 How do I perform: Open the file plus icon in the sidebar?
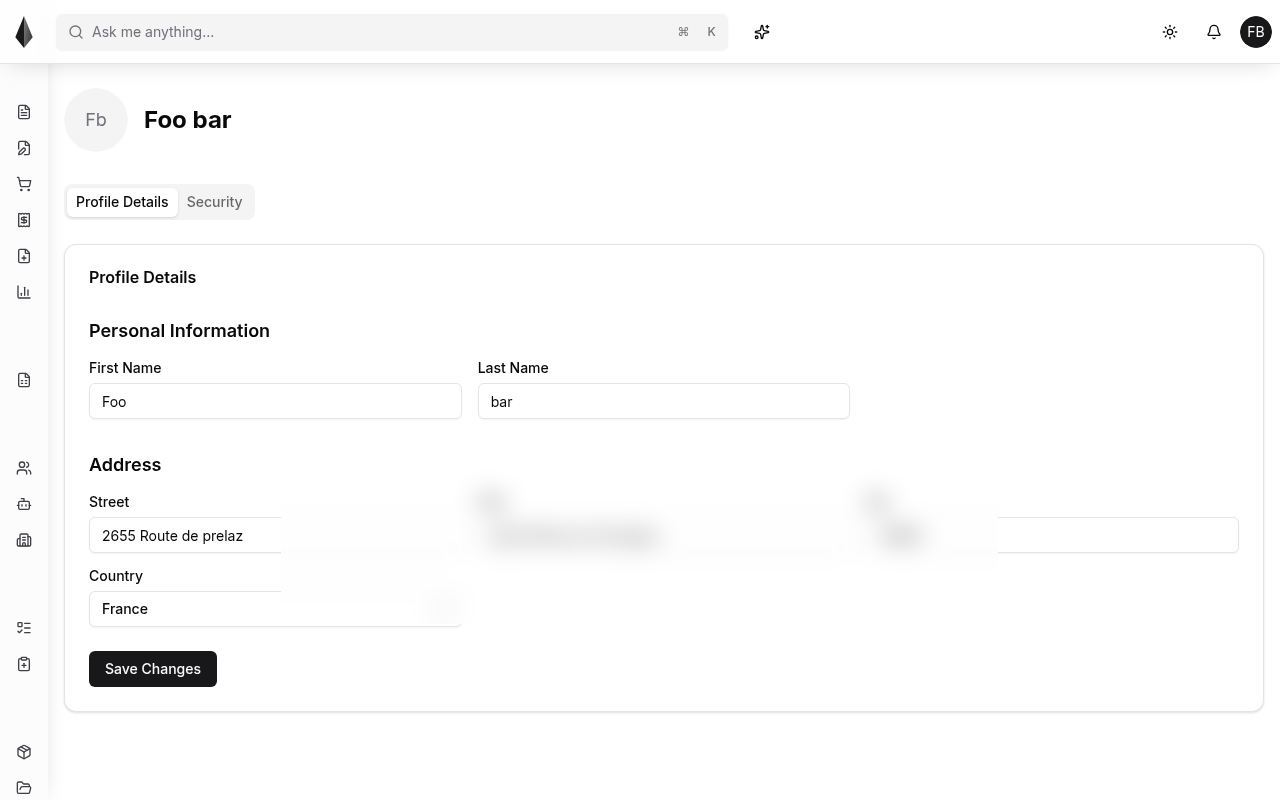[24, 256]
